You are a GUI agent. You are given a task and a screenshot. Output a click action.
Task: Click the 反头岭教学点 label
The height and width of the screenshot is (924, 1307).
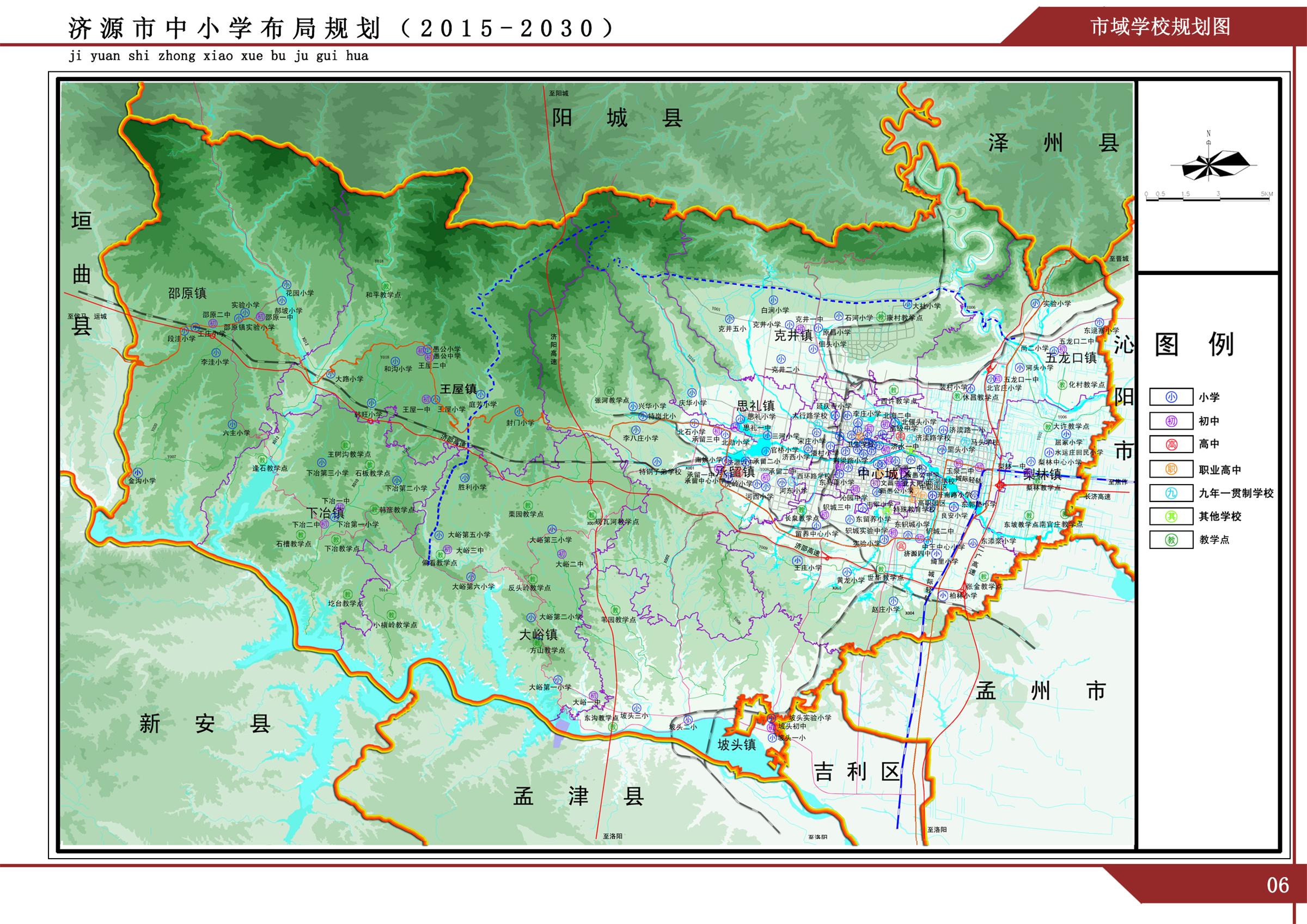pyautogui.click(x=529, y=588)
